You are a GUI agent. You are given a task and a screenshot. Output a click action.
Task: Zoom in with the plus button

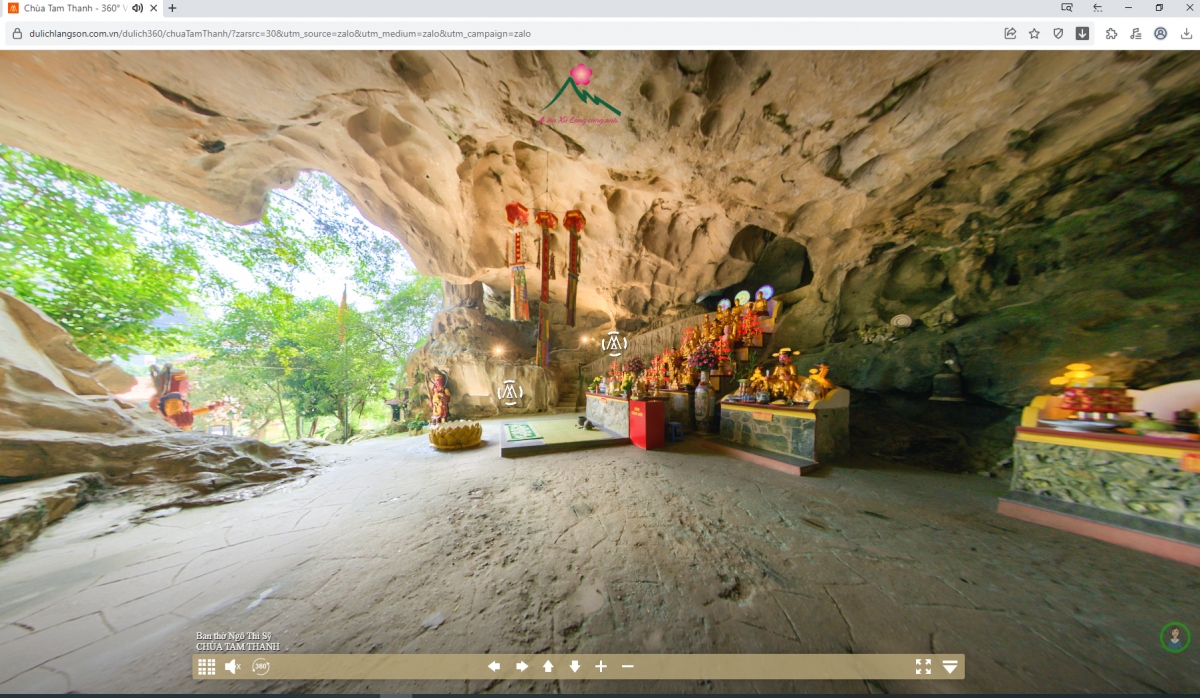[x=601, y=667]
